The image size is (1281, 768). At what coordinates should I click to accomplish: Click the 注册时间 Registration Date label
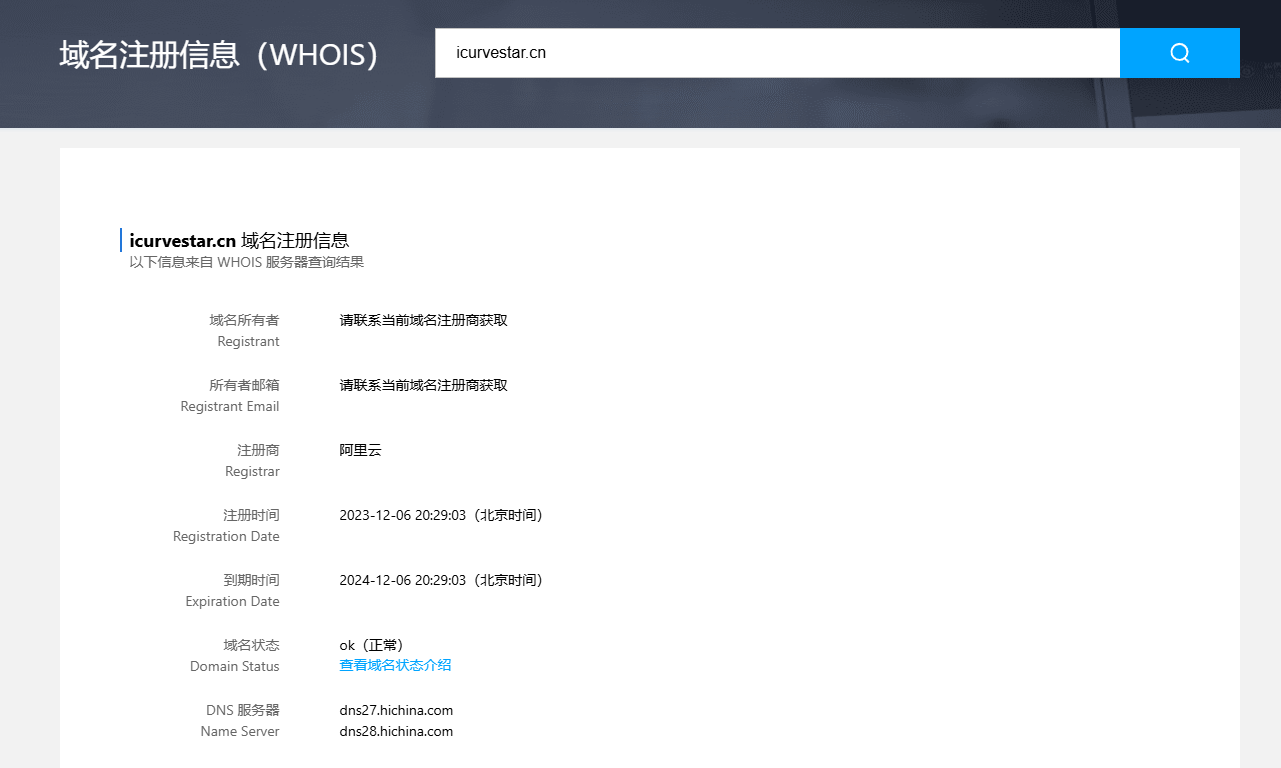pyautogui.click(x=228, y=525)
